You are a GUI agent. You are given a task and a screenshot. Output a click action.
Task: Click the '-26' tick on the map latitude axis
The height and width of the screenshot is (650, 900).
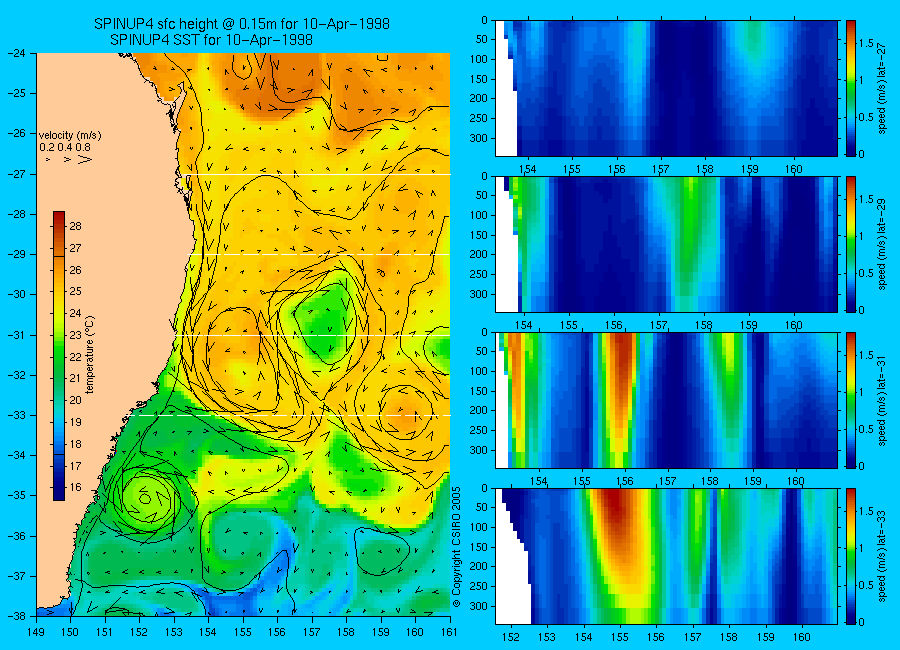point(17,133)
